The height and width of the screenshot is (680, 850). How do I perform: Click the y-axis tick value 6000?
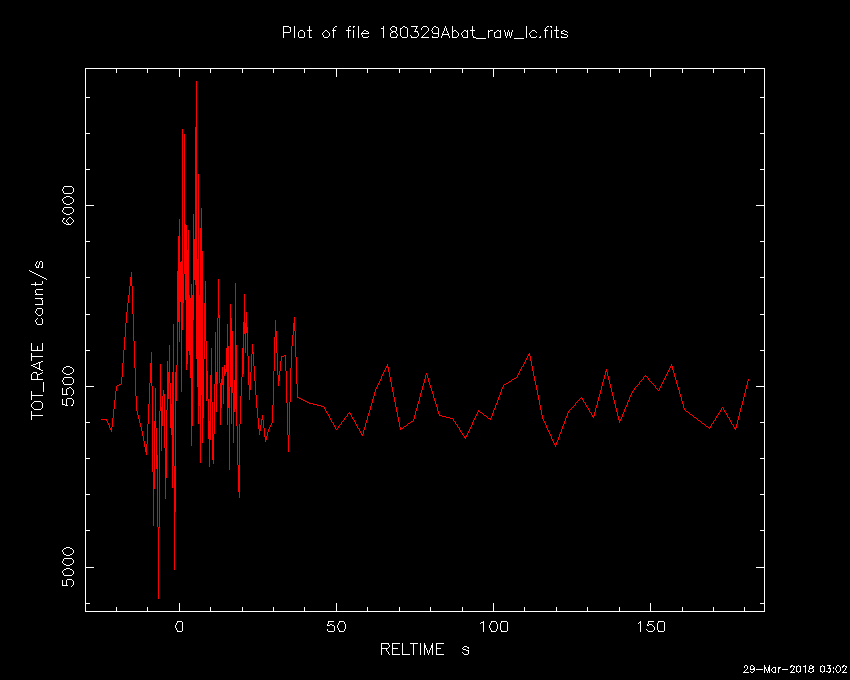coord(68,206)
